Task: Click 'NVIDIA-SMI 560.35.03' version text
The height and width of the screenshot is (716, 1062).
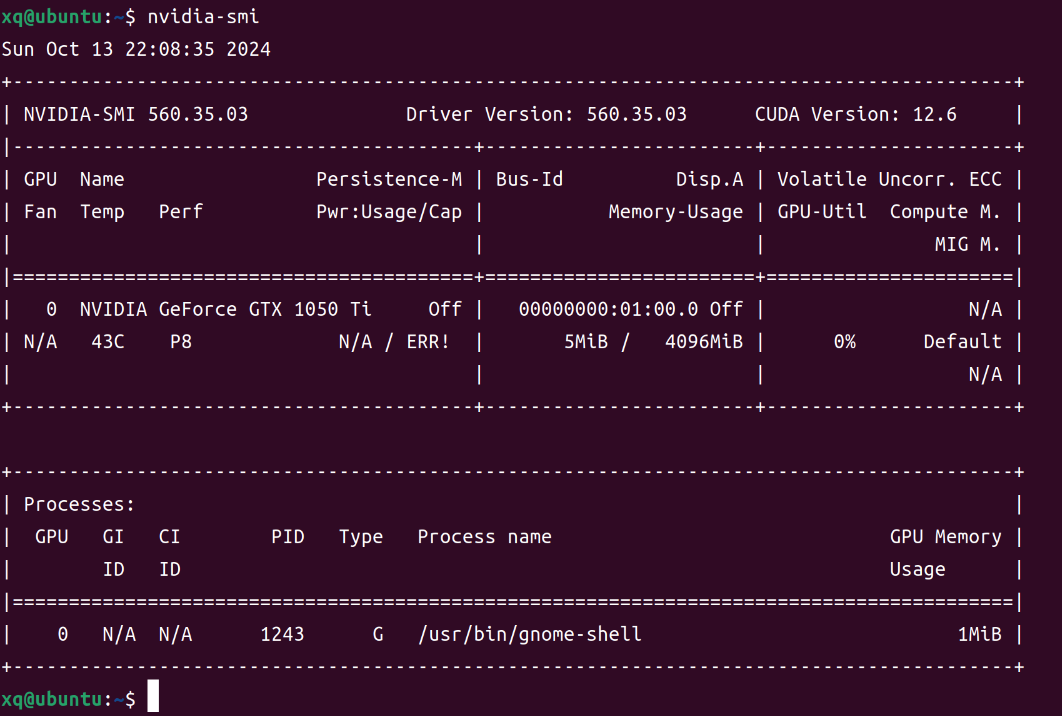Action: coord(136,114)
